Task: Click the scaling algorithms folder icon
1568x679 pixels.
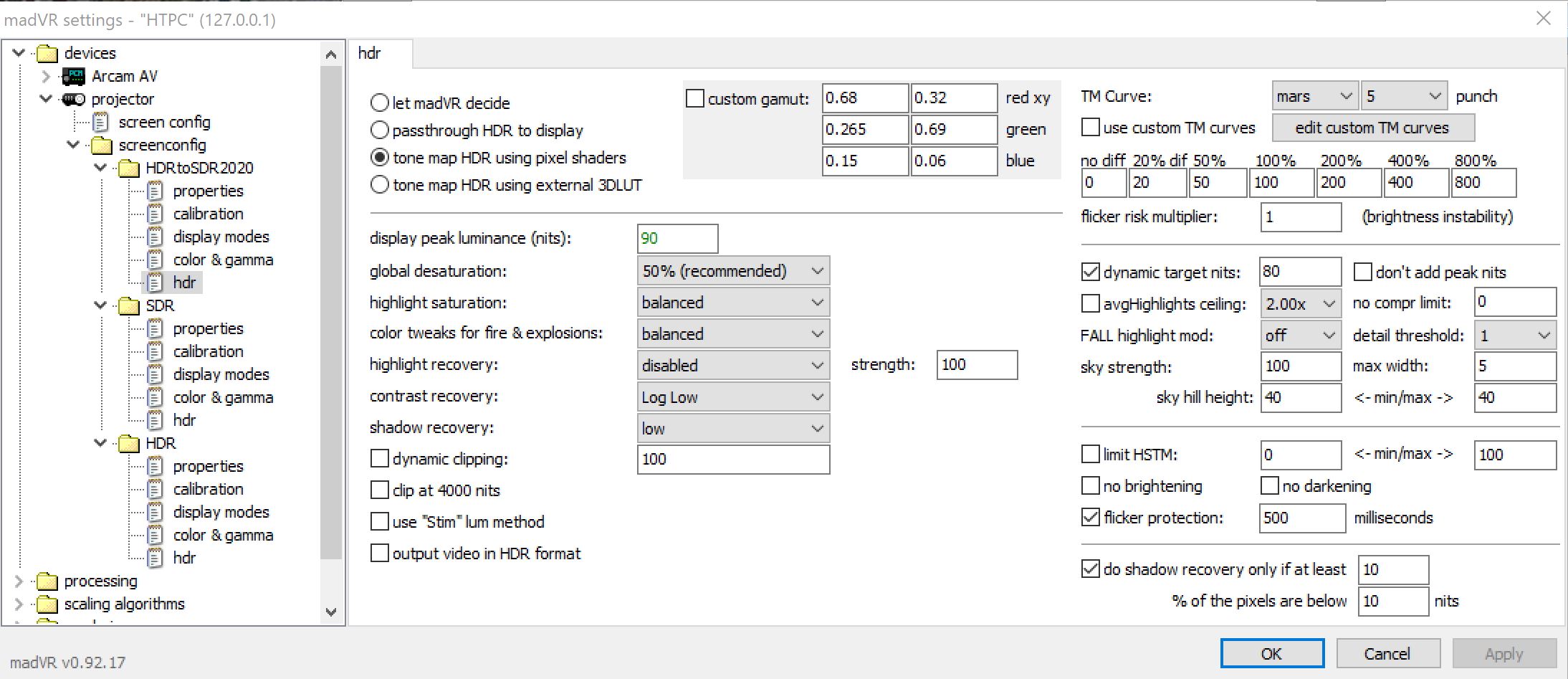Action: (x=47, y=604)
